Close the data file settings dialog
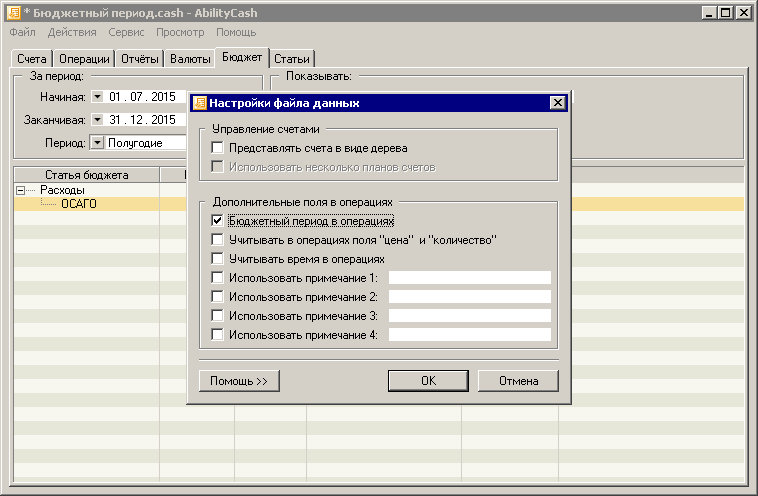The width and height of the screenshot is (758, 496). point(557,103)
